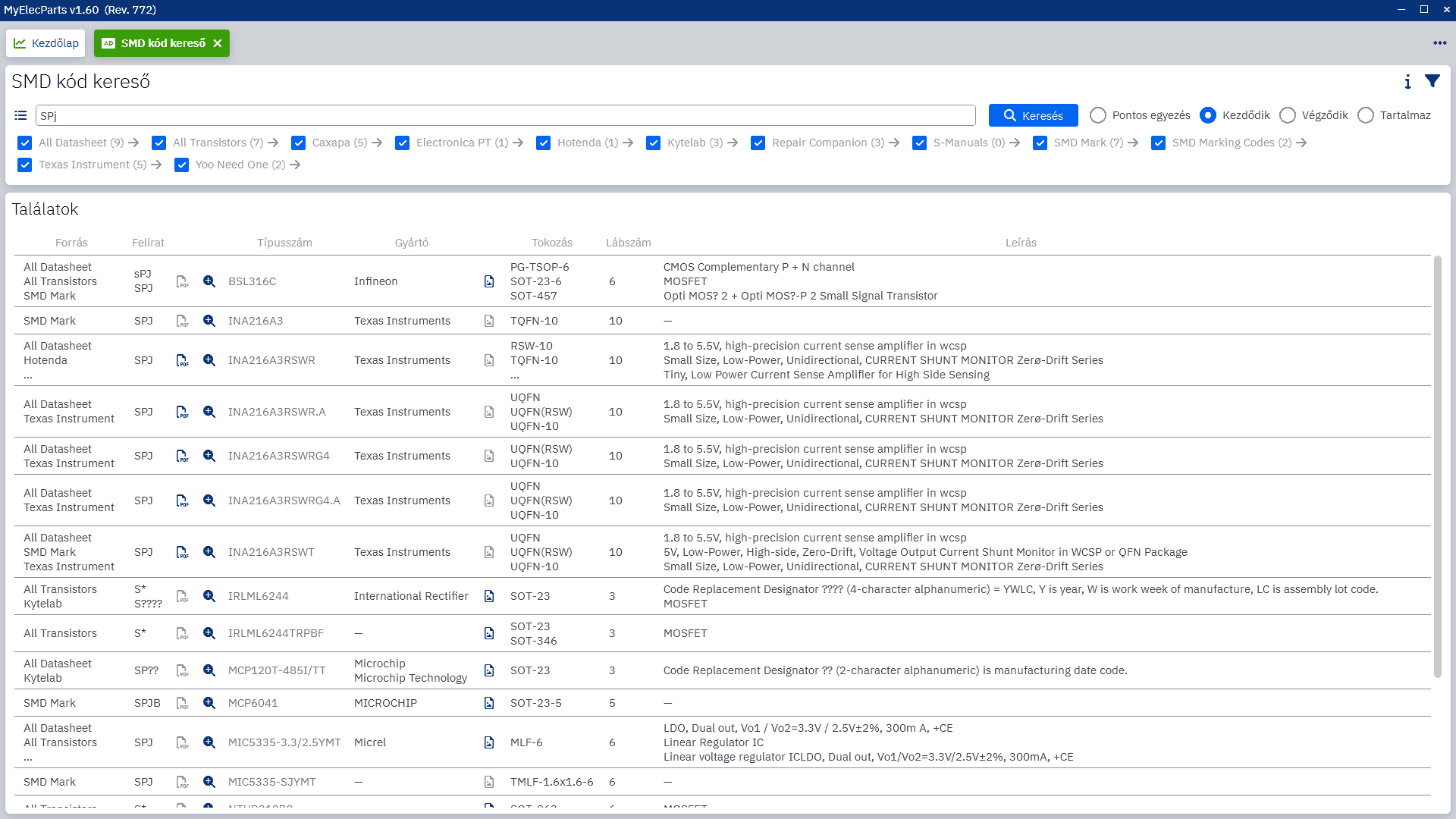Click magnifier search icon for BSL316C row
The image size is (1456, 819).
209,281
